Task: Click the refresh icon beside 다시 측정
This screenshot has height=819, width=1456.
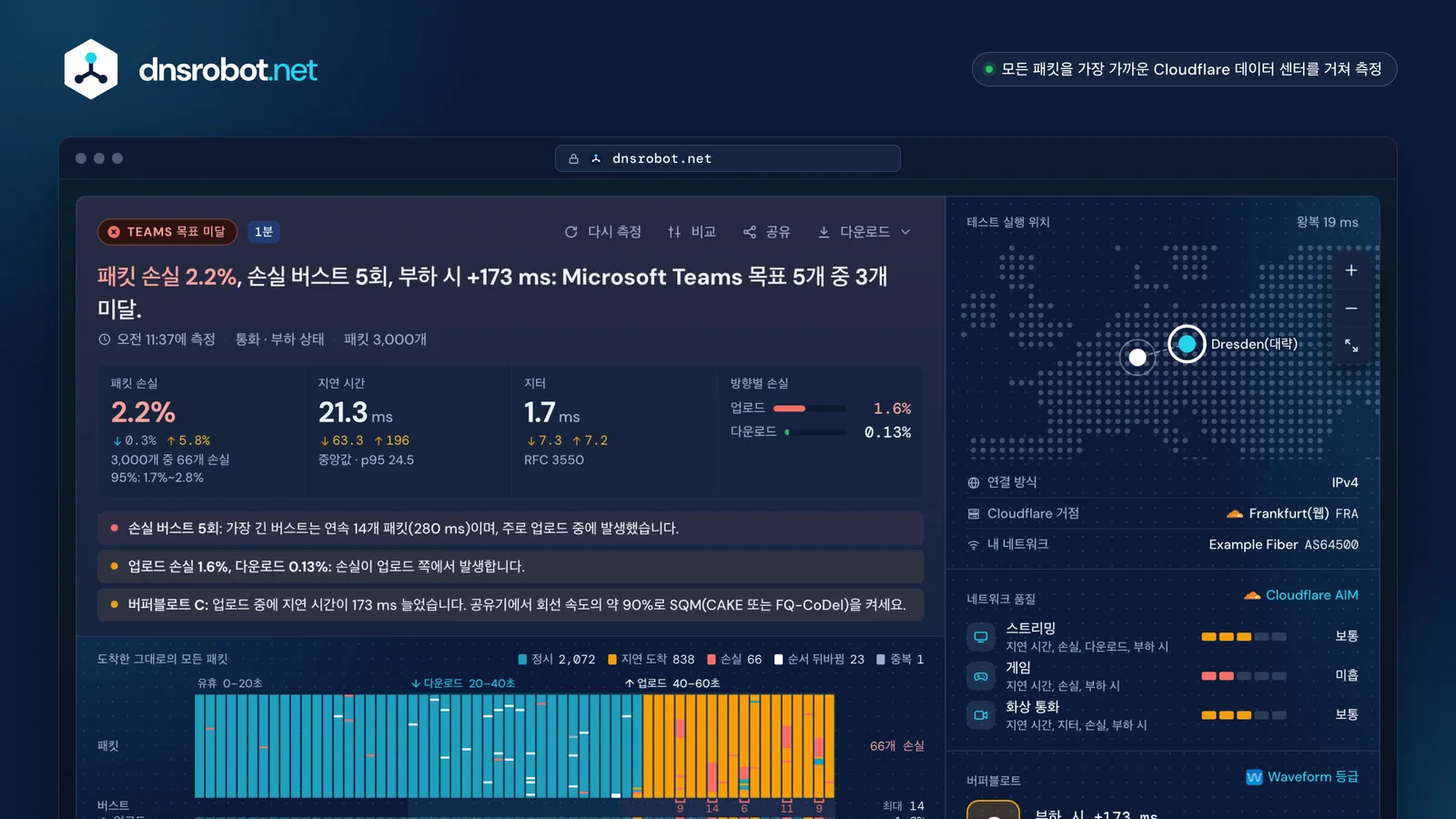Action: (571, 232)
